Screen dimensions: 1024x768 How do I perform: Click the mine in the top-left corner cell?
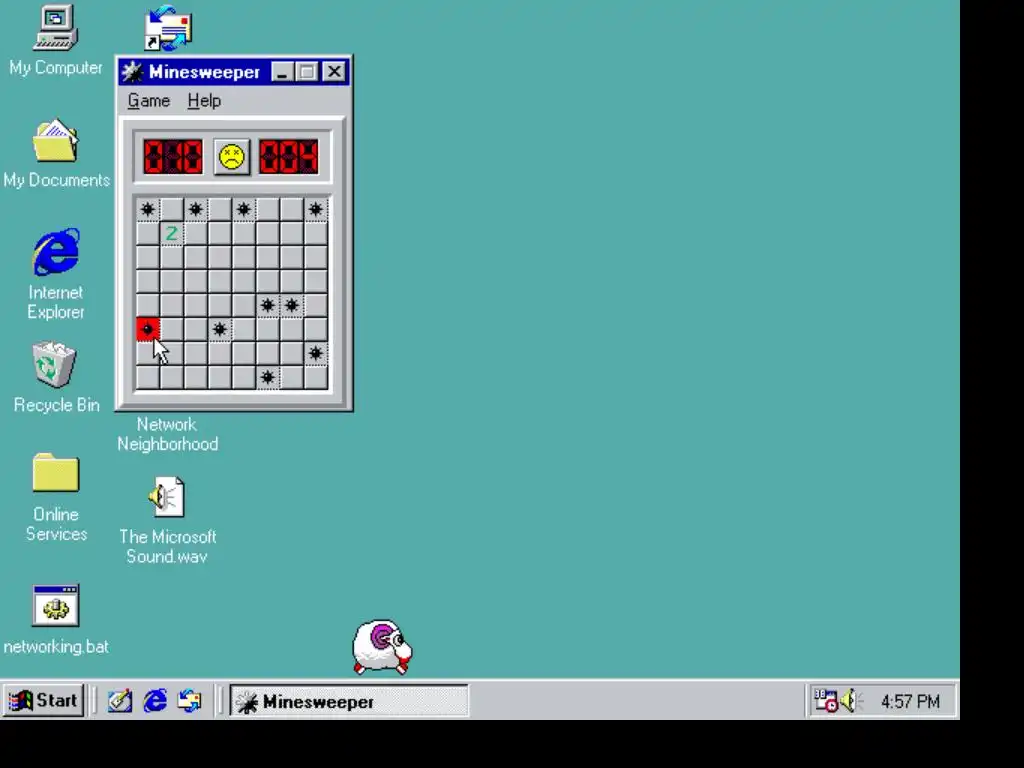click(x=148, y=209)
